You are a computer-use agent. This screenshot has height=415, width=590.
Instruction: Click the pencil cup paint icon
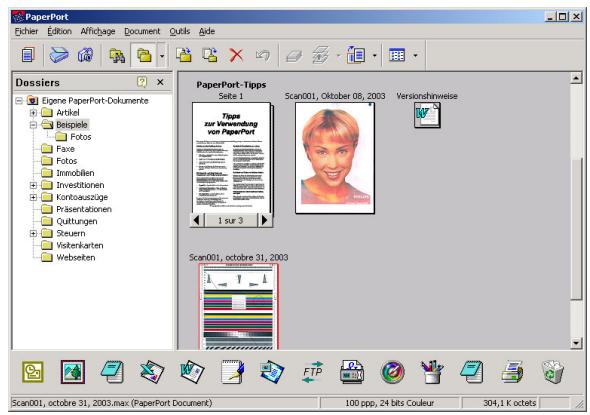(432, 372)
